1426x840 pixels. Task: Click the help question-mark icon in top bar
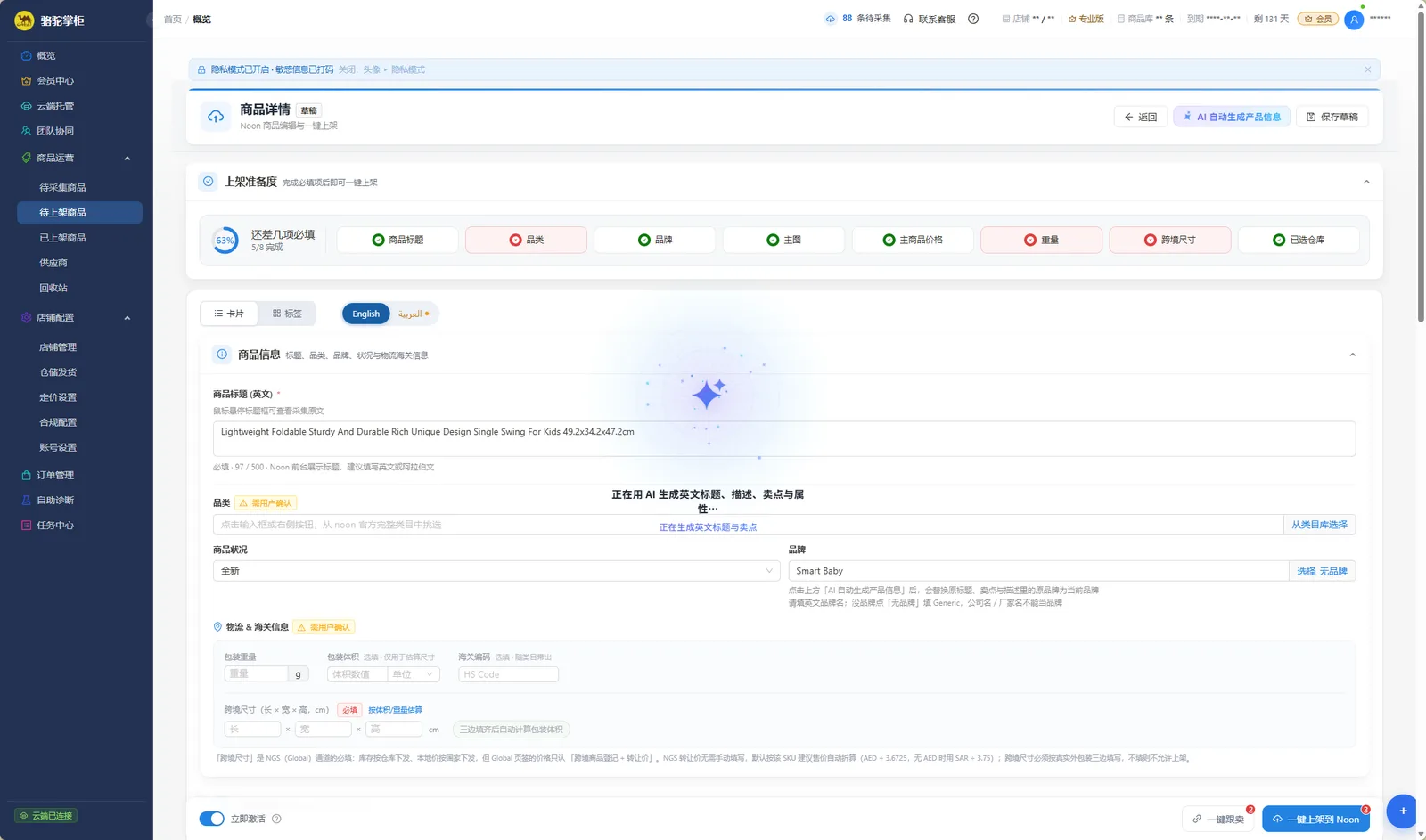click(973, 19)
